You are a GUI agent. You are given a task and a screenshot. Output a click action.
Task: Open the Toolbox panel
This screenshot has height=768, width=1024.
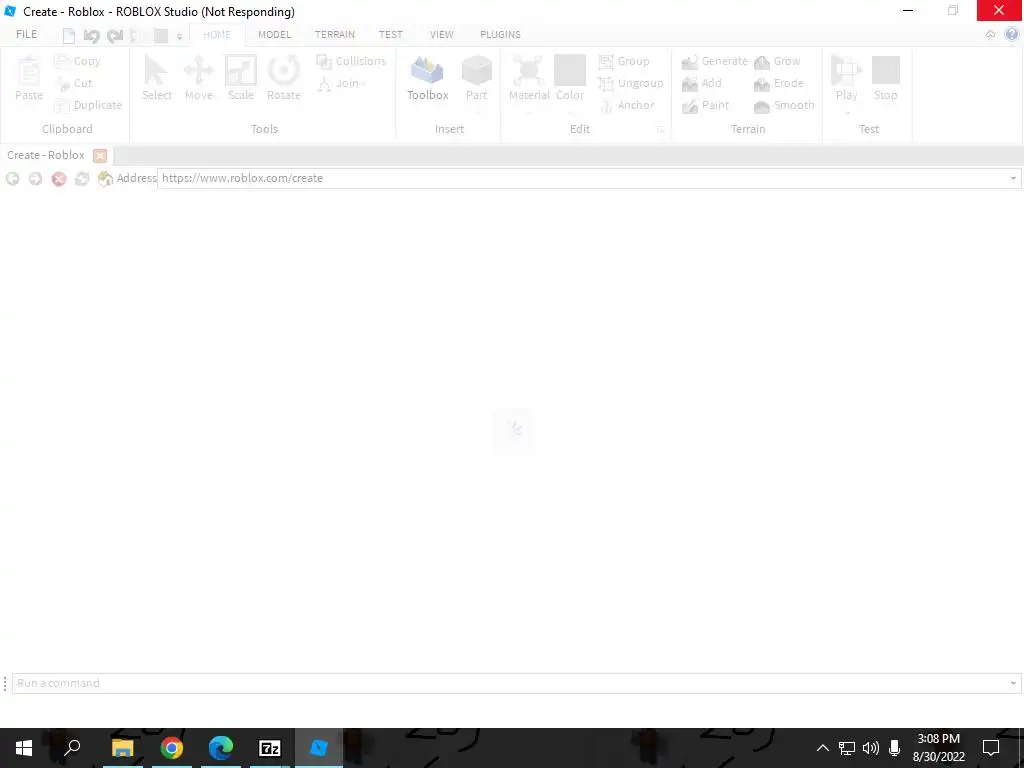[x=428, y=78]
